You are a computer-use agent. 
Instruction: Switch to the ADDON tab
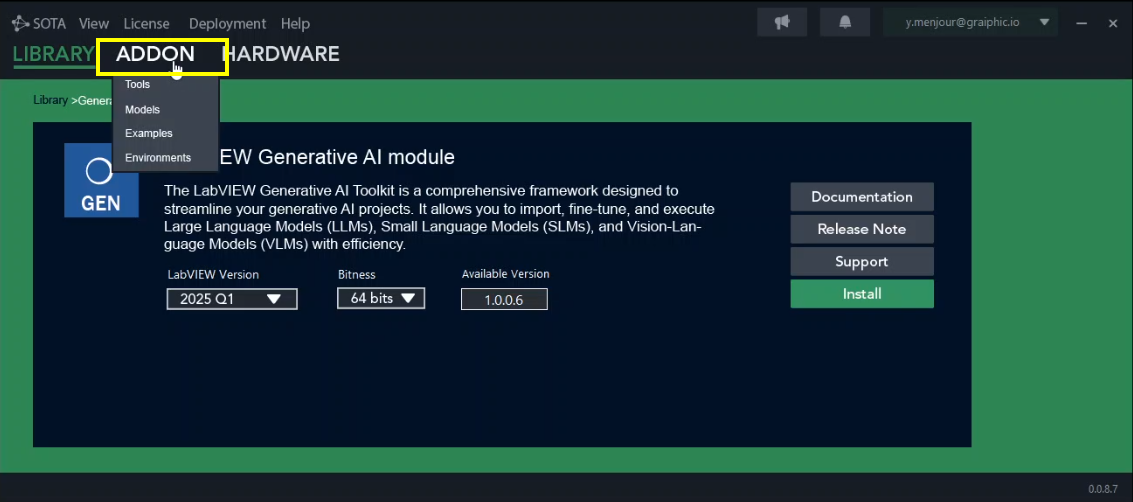(155, 54)
